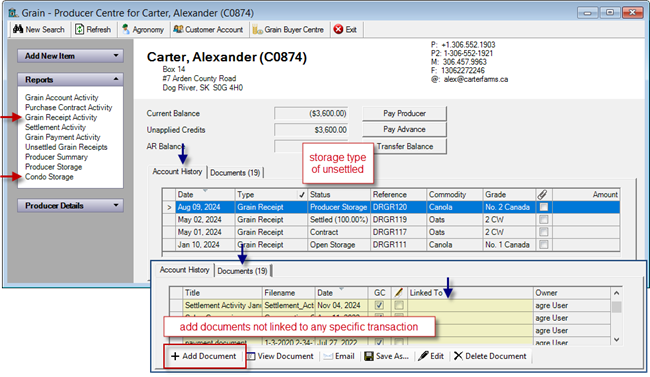Screen dimensions: 650x377
Task: Click the Transfer Balance button
Action: [x=405, y=146]
